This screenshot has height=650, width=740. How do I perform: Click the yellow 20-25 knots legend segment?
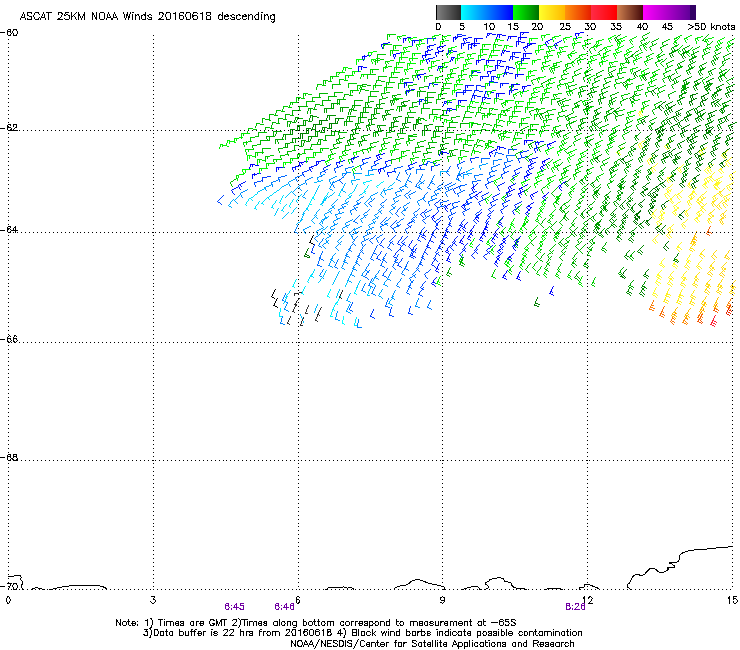click(552, 12)
